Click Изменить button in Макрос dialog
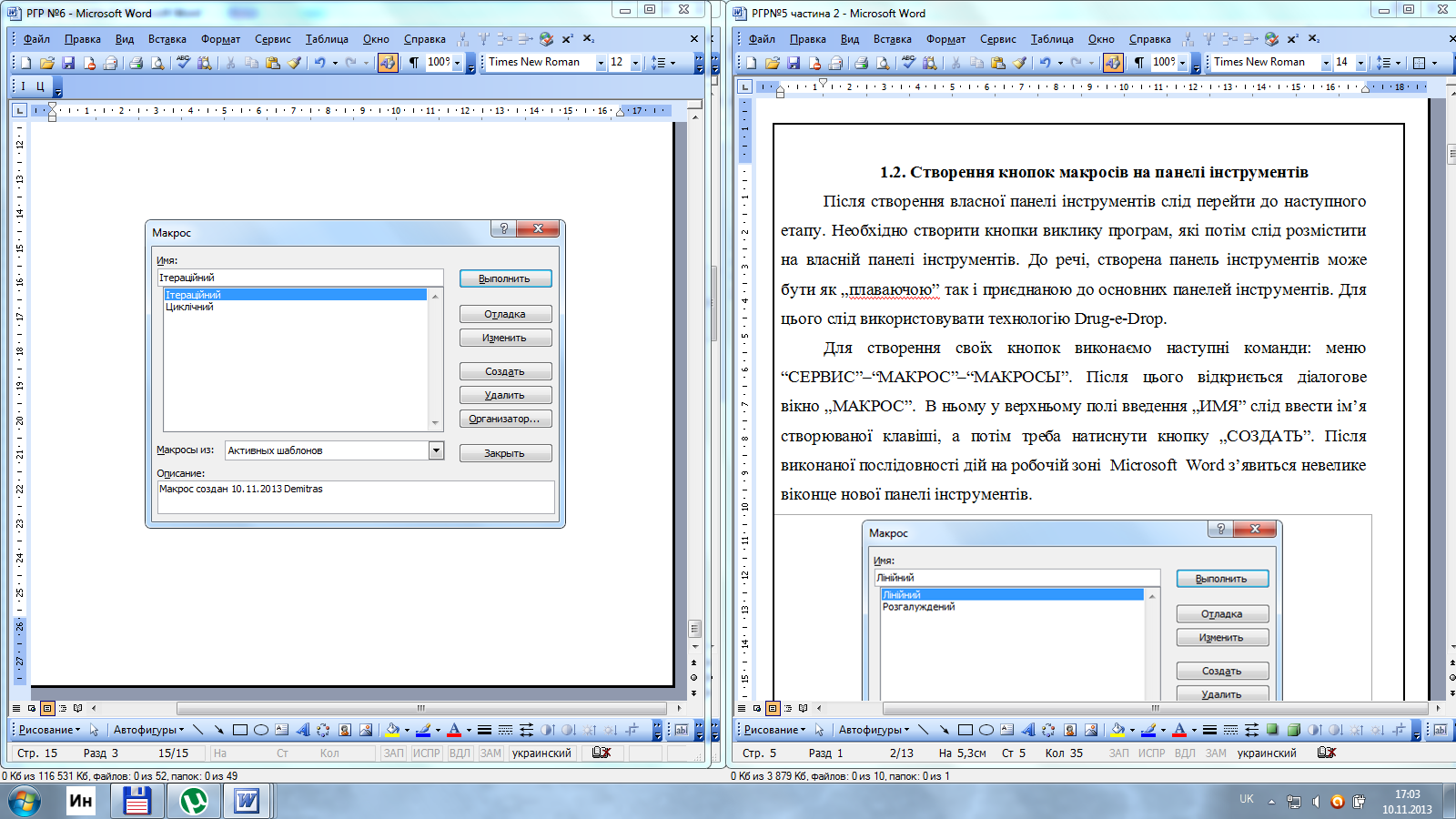The height and width of the screenshot is (819, 1456). coord(505,338)
